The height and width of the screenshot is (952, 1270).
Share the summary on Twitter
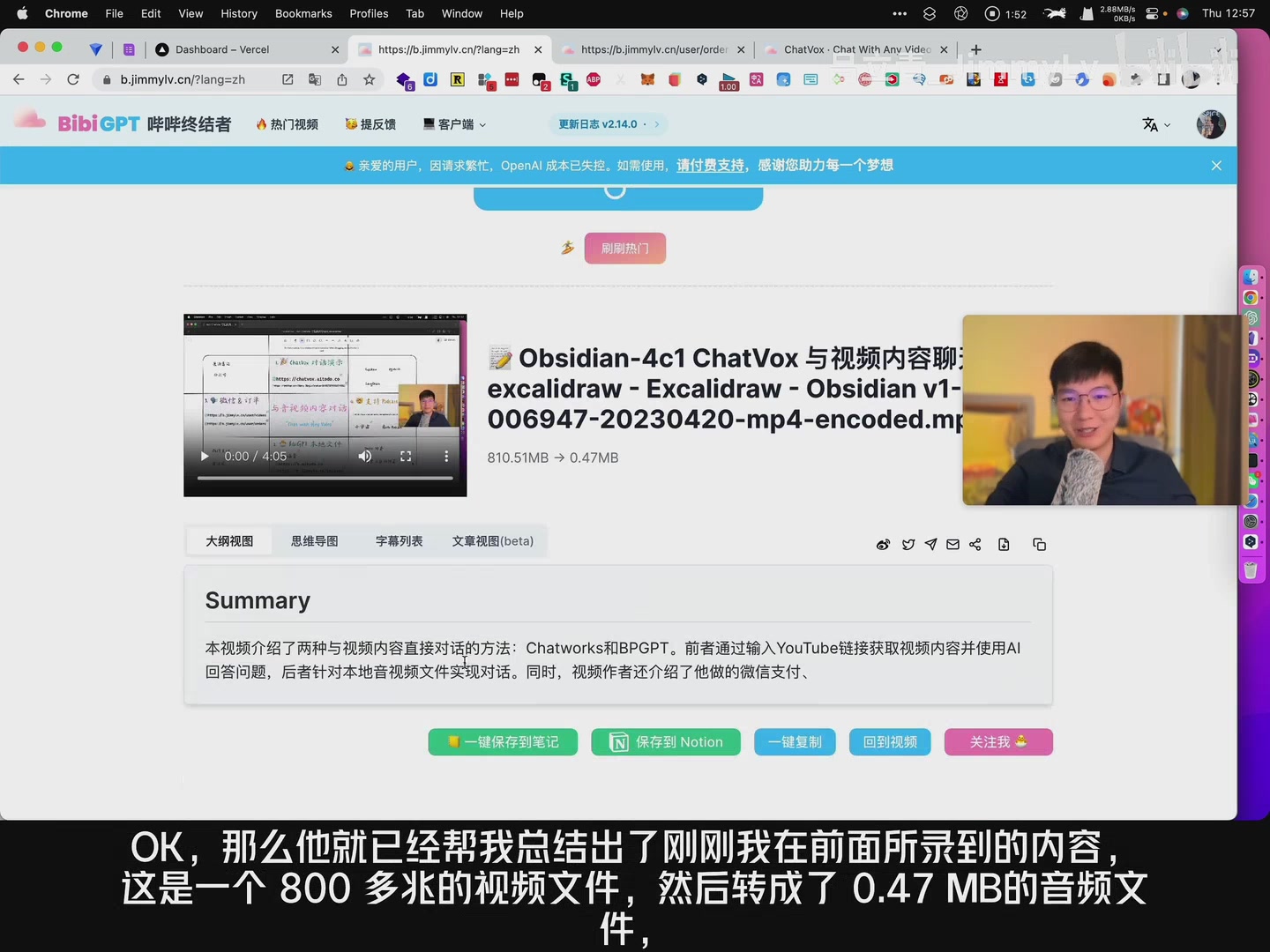point(908,544)
